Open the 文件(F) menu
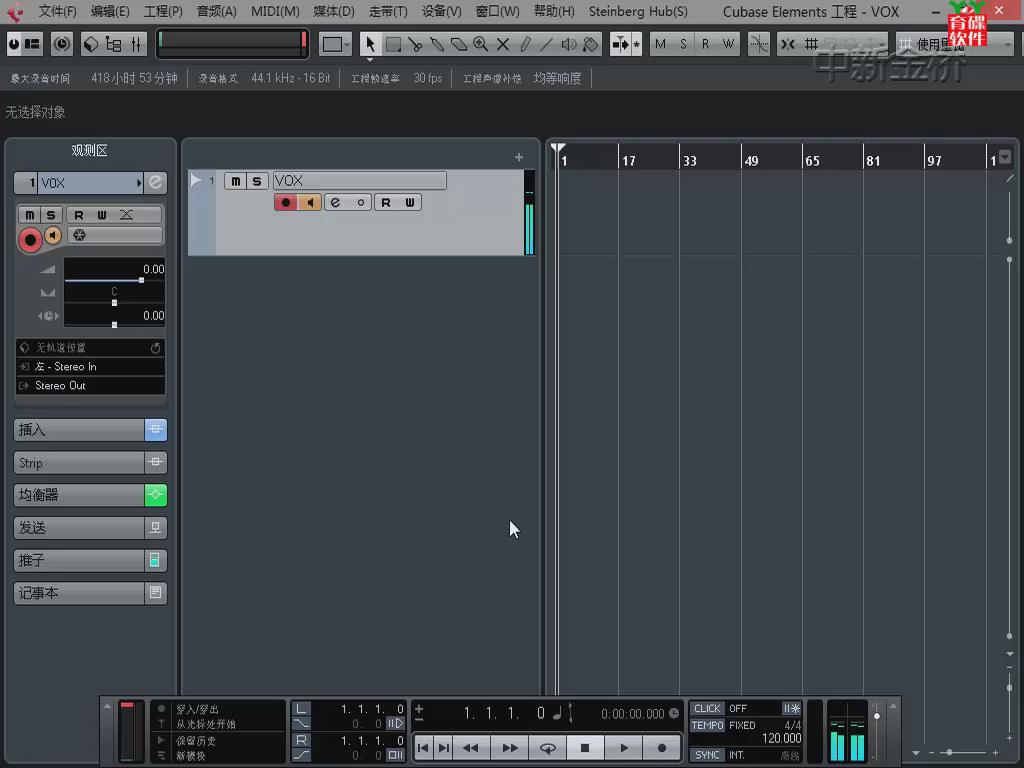This screenshot has height=768, width=1024. [x=57, y=11]
